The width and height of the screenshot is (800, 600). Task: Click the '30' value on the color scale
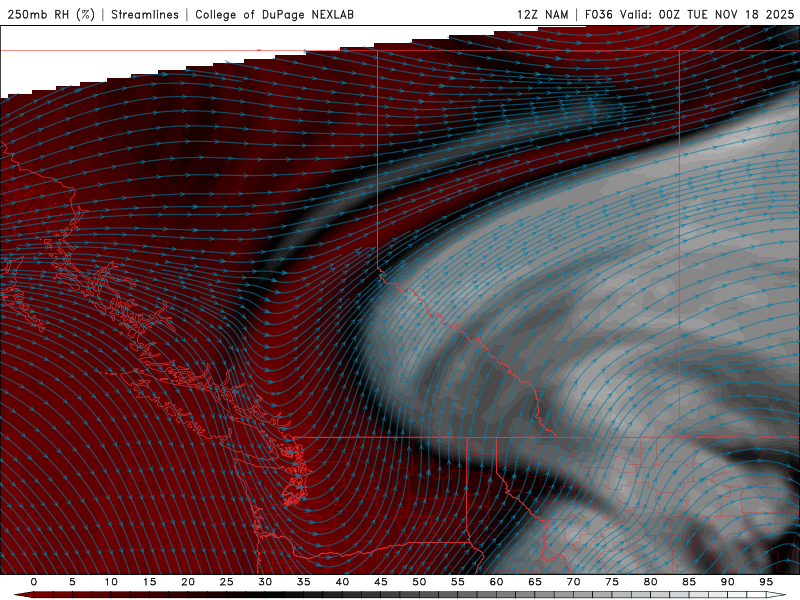(265, 582)
